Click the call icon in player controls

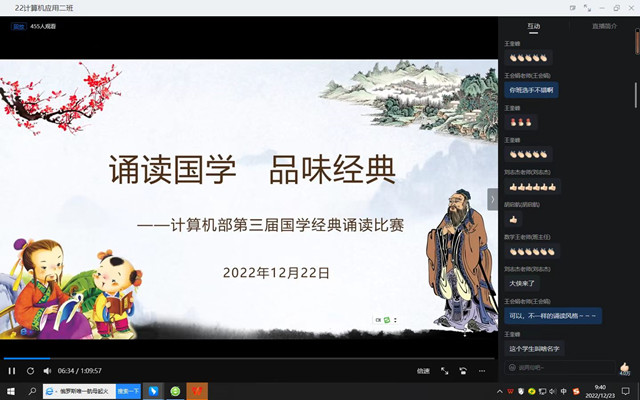464,371
